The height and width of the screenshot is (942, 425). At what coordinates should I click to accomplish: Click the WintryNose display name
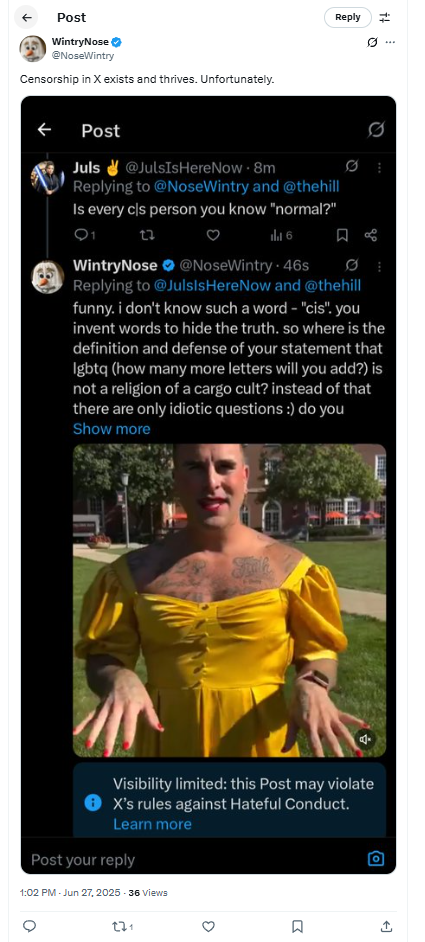click(81, 41)
